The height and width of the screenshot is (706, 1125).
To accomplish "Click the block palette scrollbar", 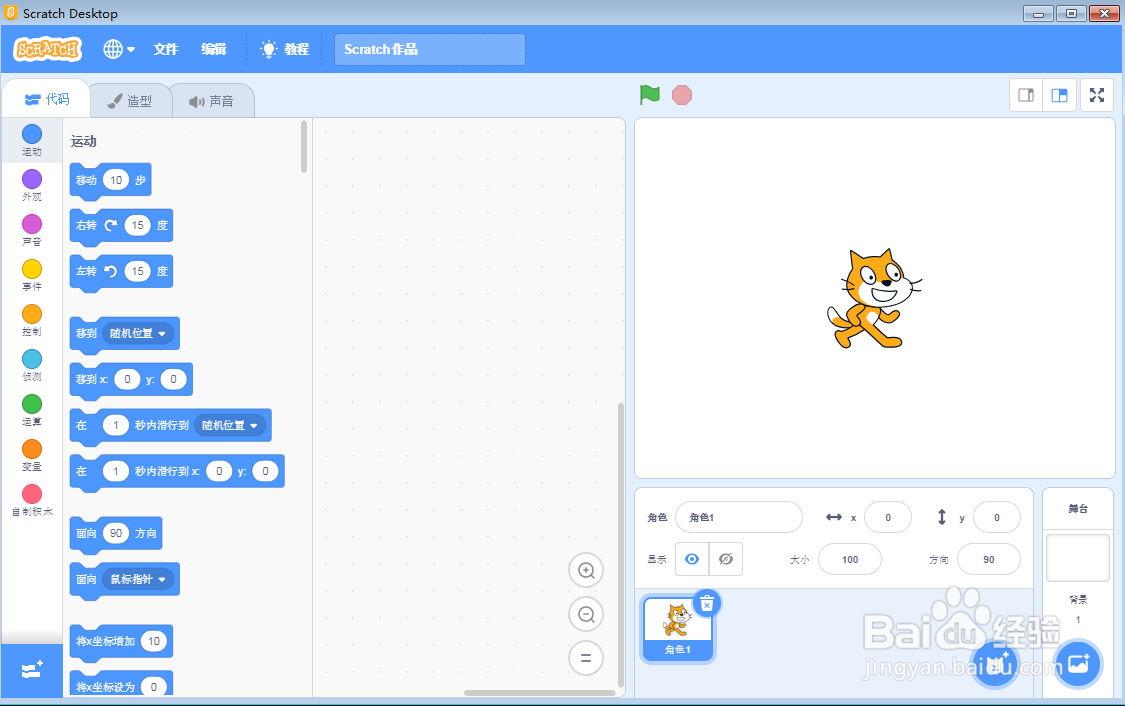I will [x=304, y=147].
